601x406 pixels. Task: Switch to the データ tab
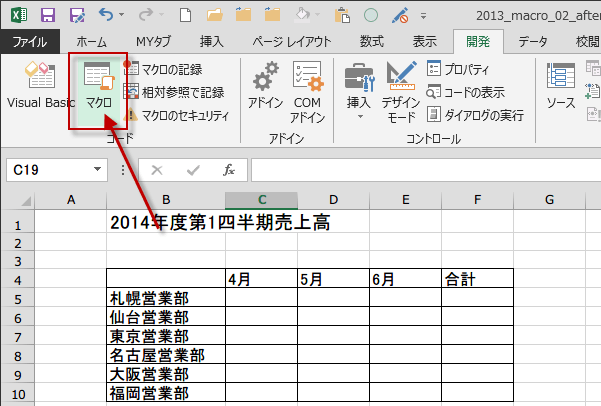tap(533, 41)
